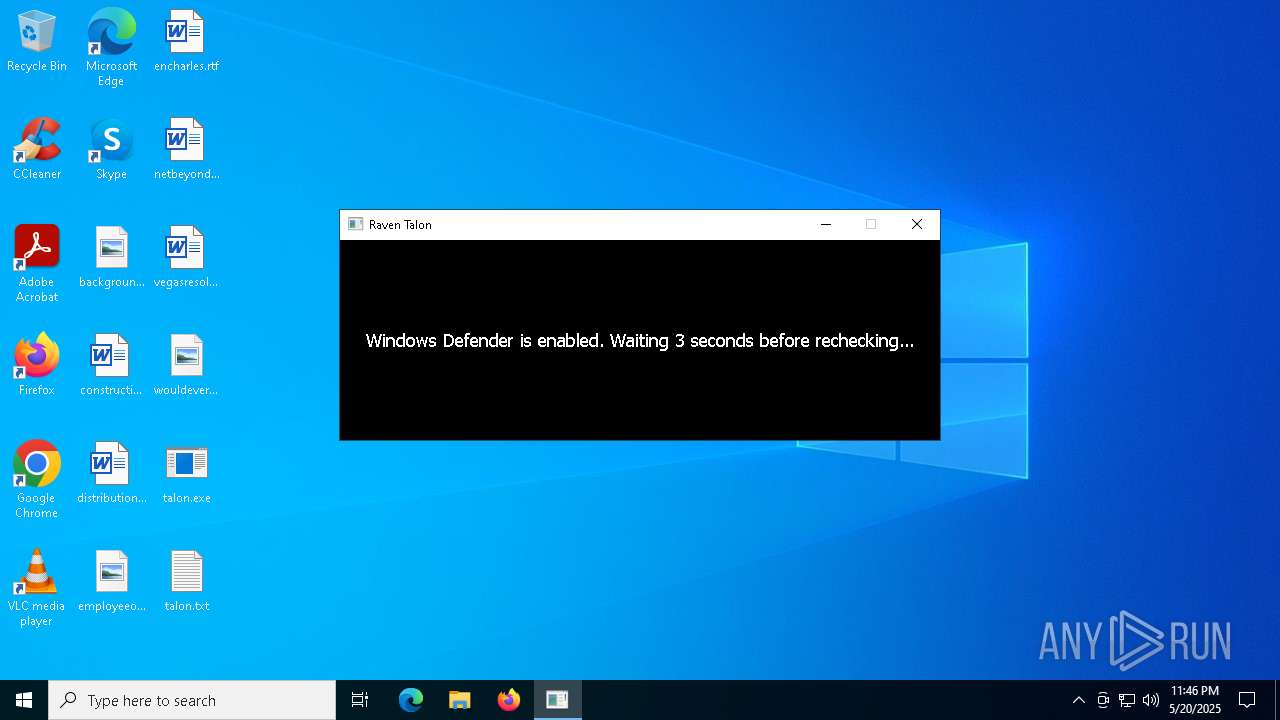
Task: Select the vegasresol... Word document
Action: click(186, 257)
